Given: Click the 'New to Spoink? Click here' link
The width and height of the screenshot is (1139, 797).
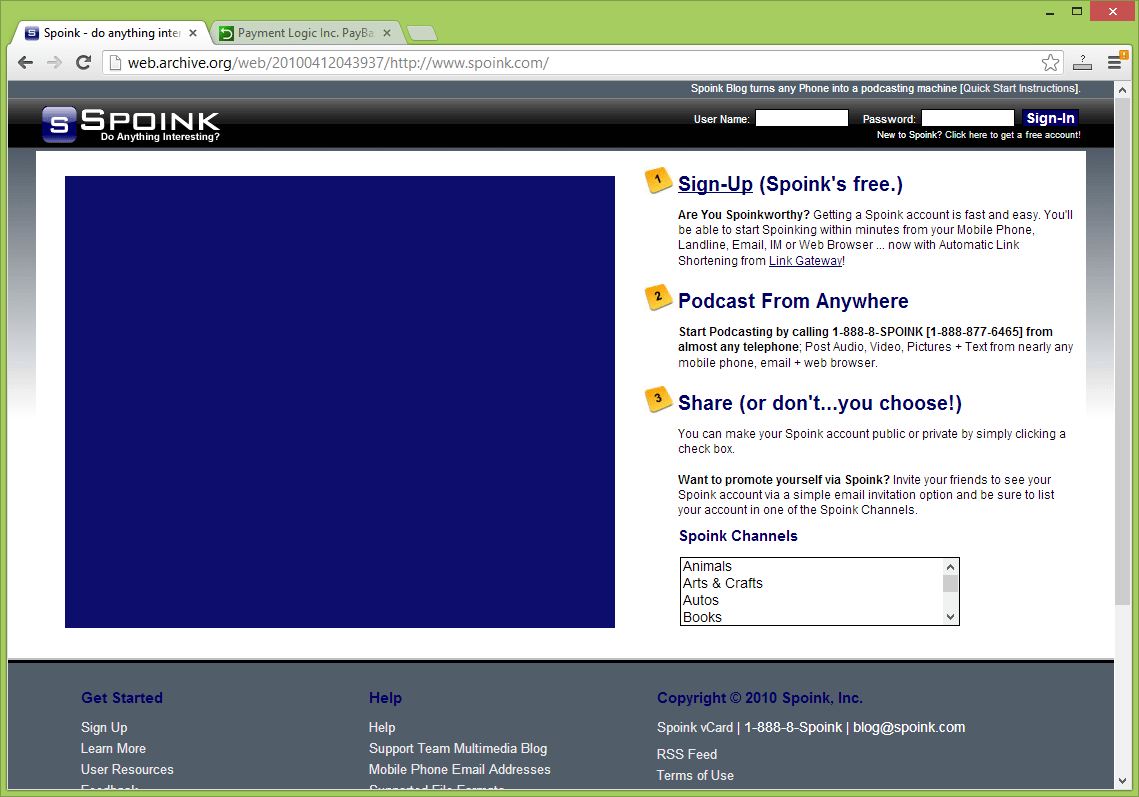Looking at the screenshot, I should click(x=978, y=135).
